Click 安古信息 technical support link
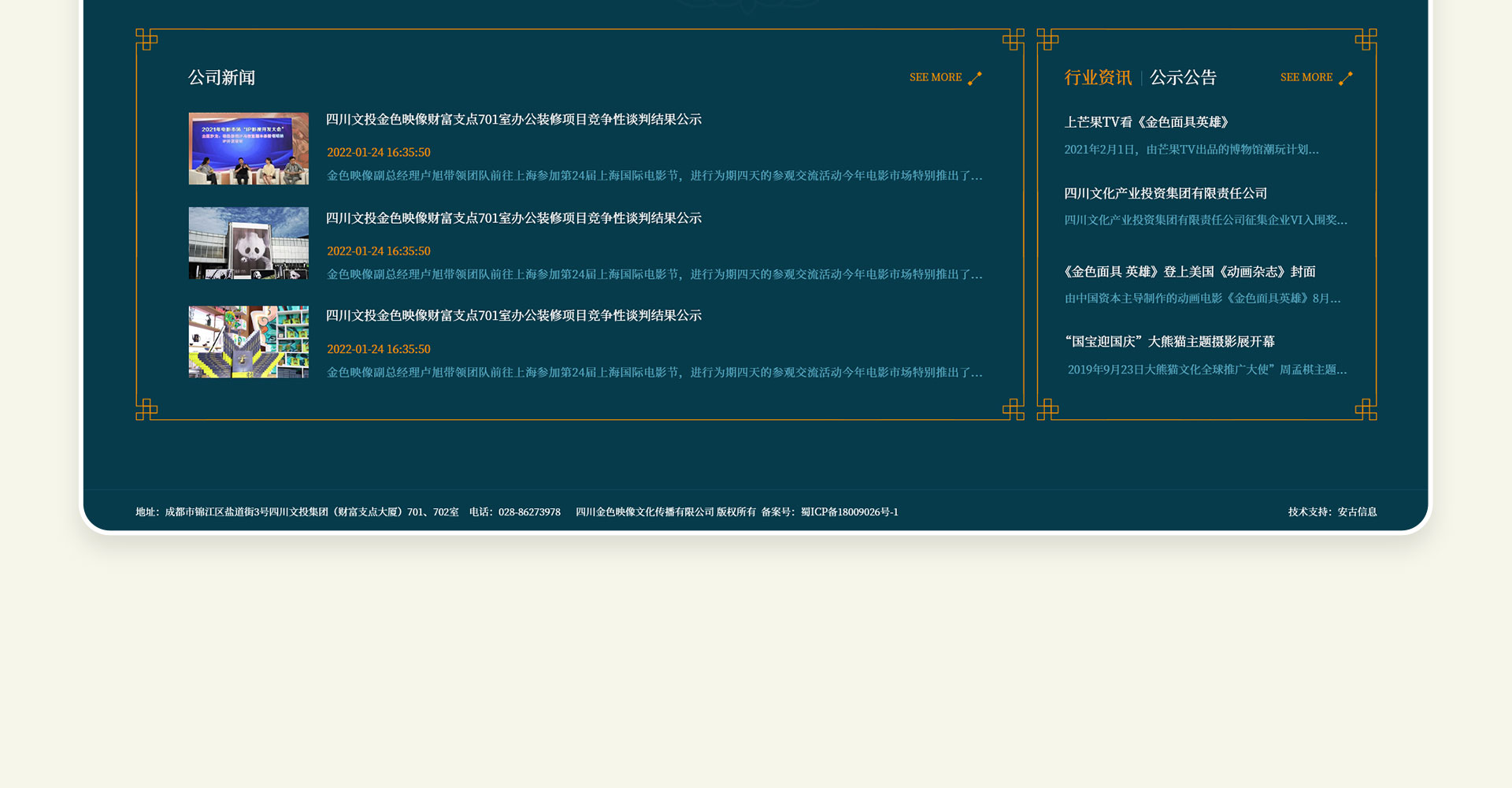The width and height of the screenshot is (1512, 788). (1357, 512)
